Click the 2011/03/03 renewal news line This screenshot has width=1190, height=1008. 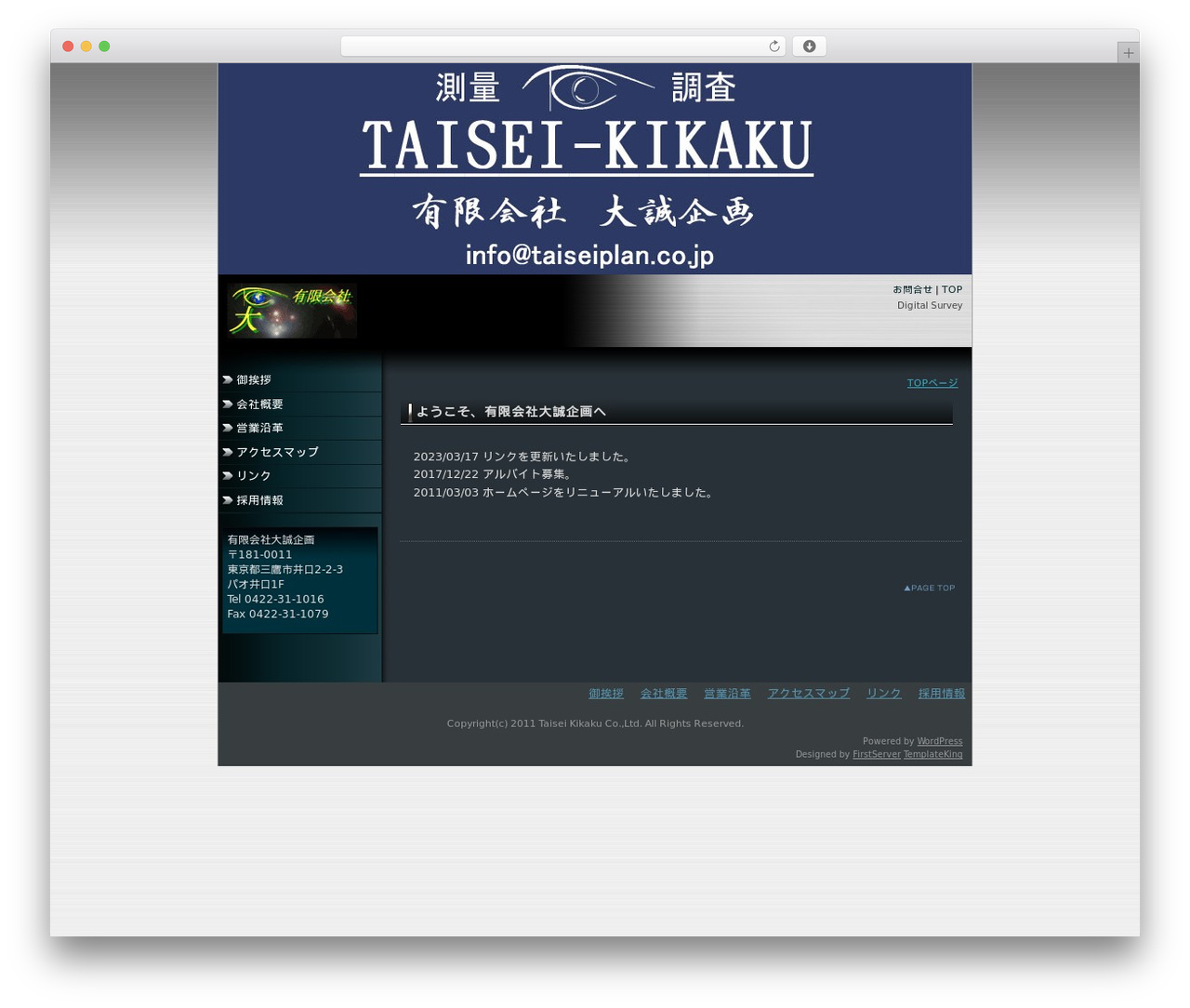(x=565, y=493)
